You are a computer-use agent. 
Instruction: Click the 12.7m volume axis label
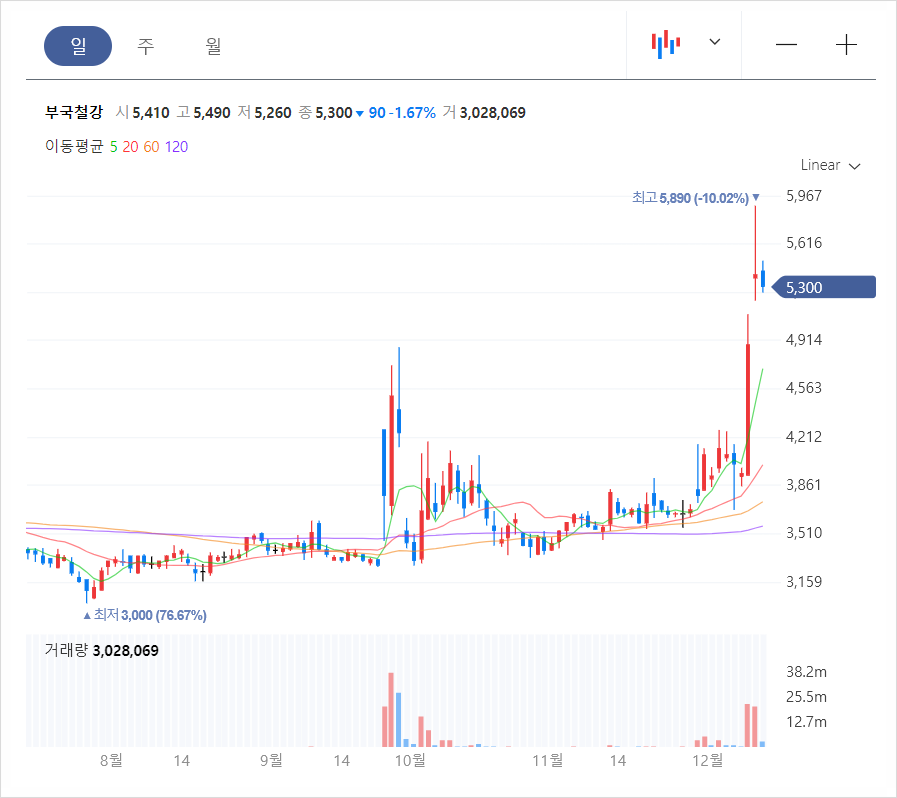coord(806,722)
